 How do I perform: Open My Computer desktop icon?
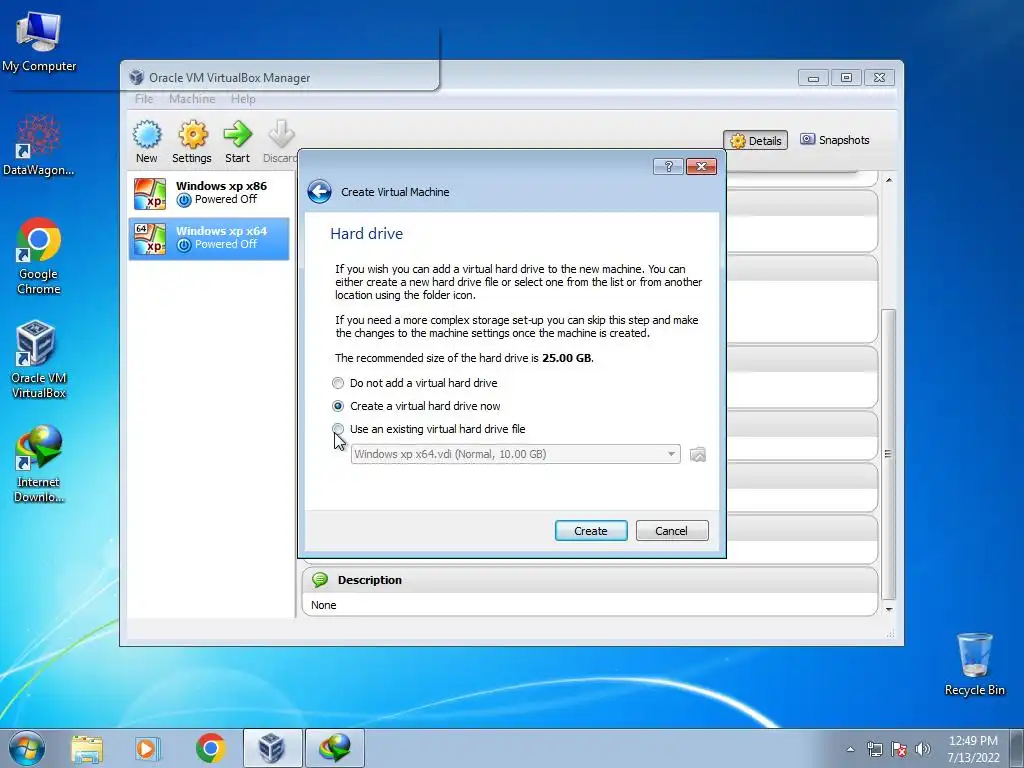(39, 40)
